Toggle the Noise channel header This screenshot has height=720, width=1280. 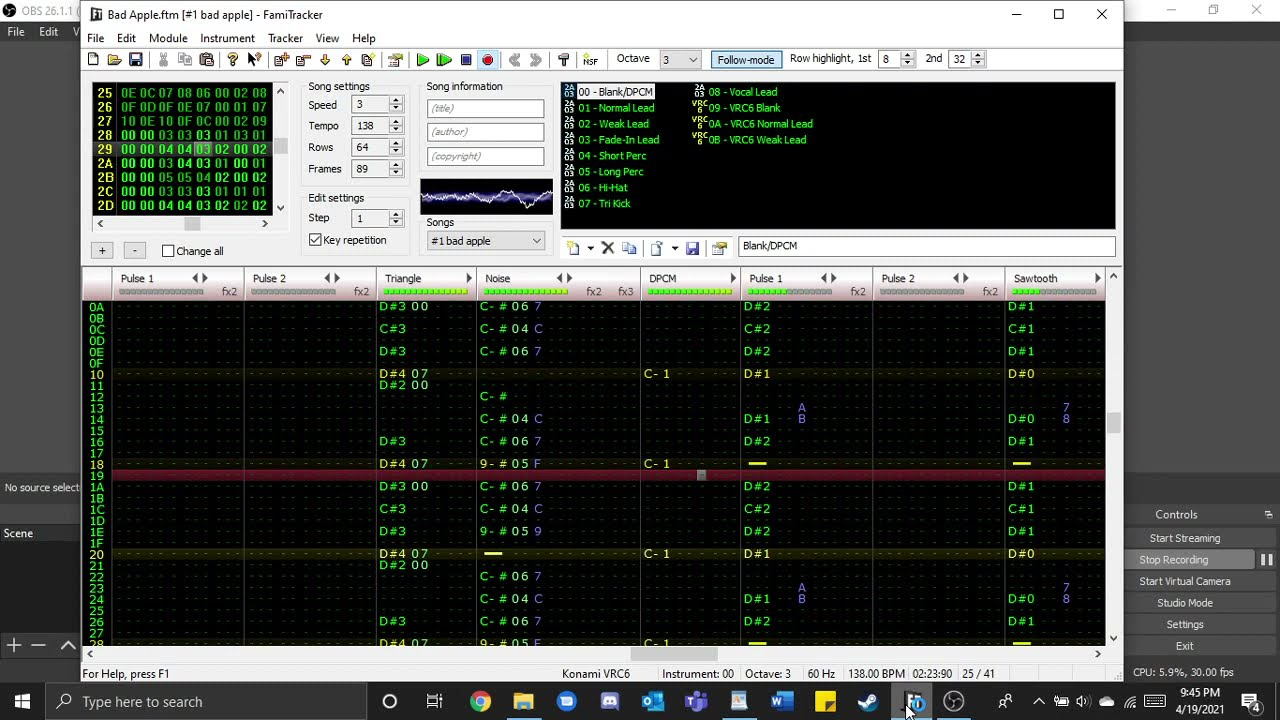coord(497,279)
